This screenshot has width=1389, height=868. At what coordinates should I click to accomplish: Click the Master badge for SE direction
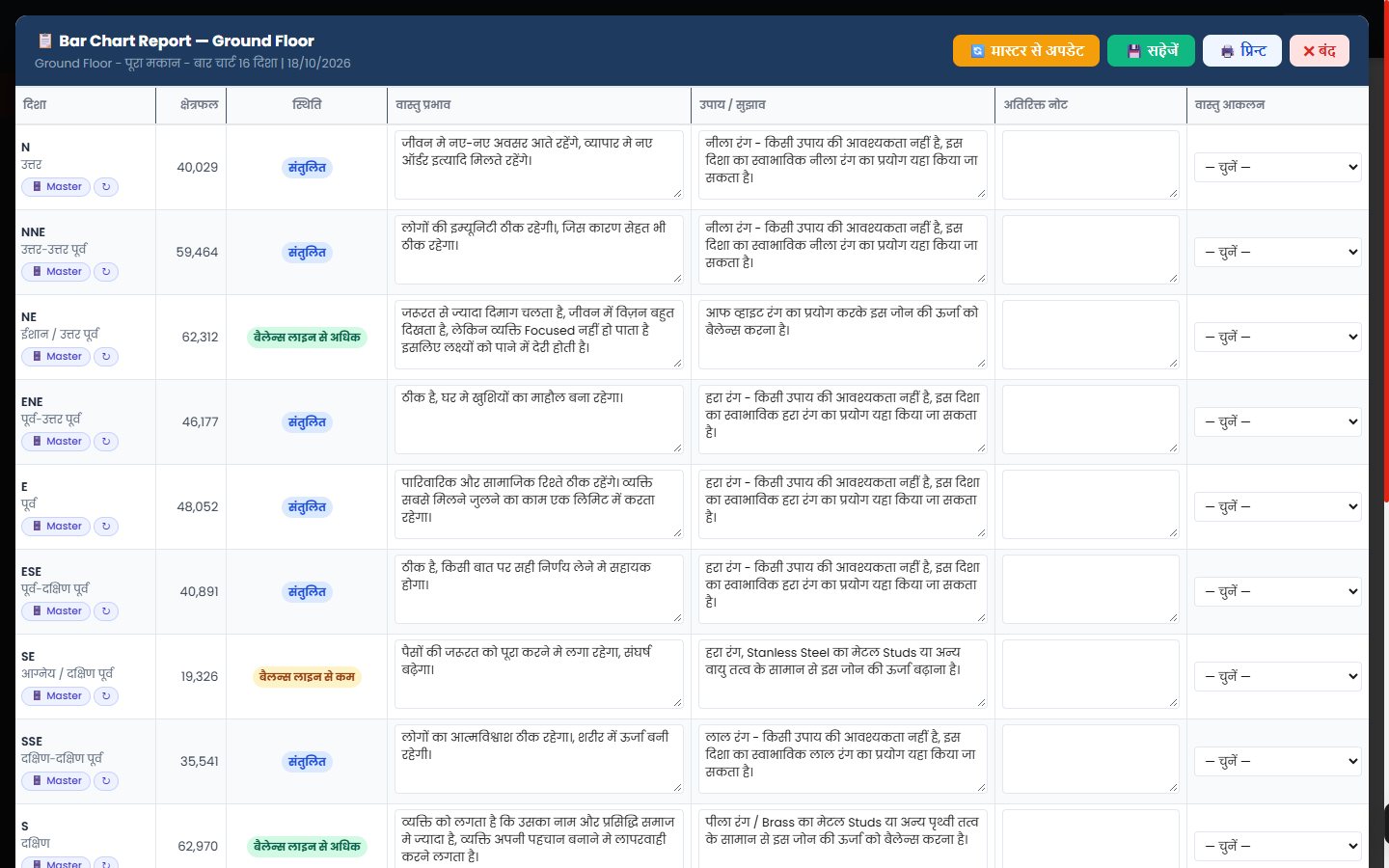(56, 696)
